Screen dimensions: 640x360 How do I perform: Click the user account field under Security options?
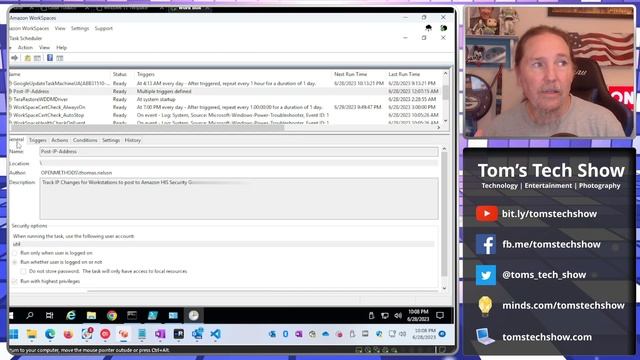tap(223, 244)
